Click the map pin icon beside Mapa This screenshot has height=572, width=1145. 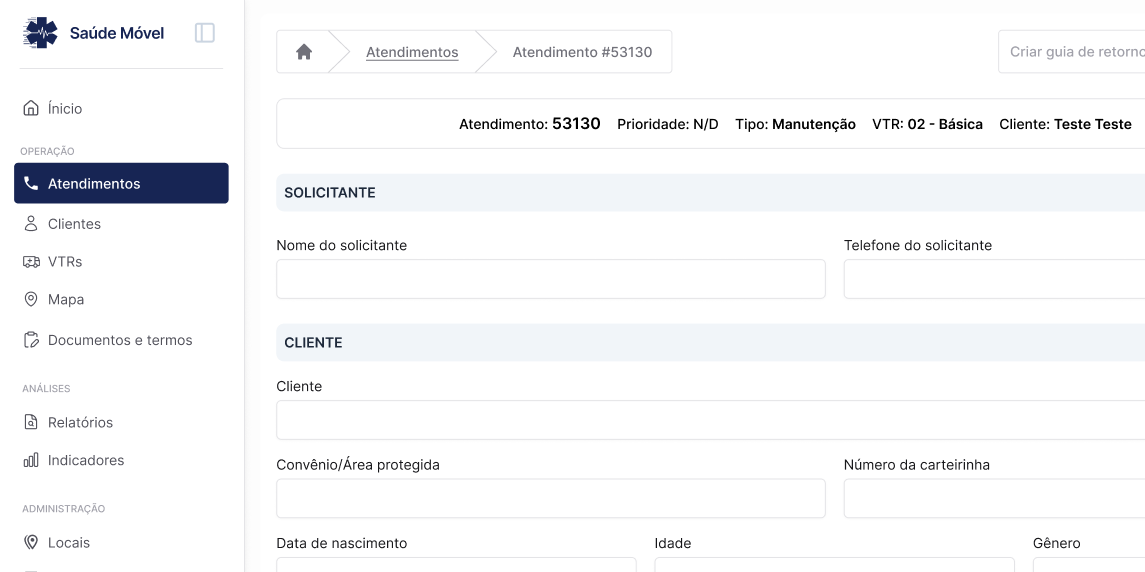point(31,300)
